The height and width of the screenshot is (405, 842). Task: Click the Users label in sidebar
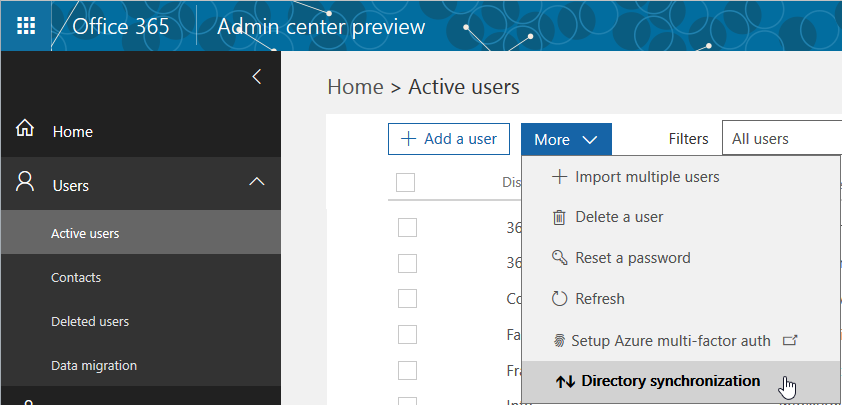[71, 186]
